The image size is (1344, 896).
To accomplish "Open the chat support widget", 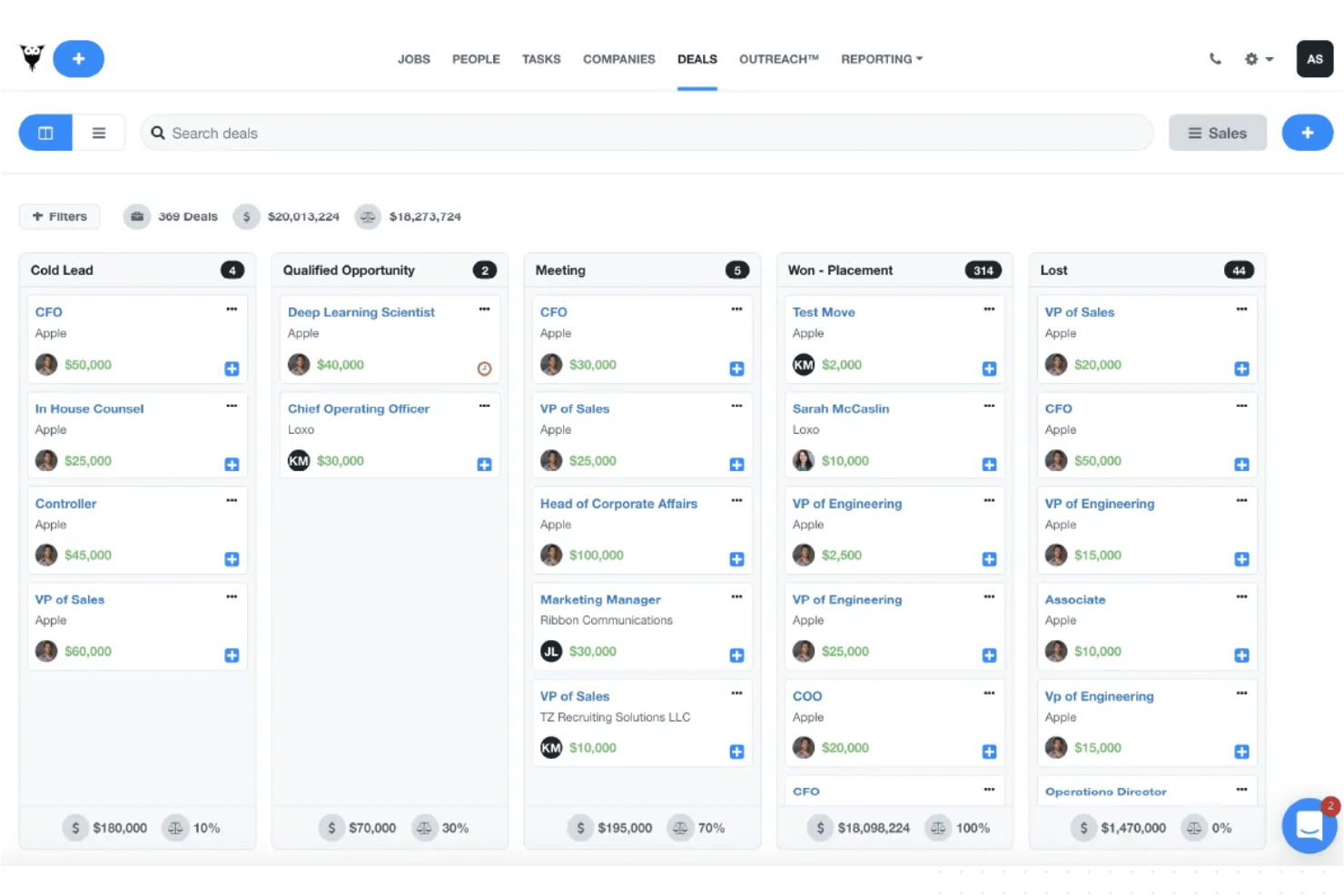I will click(x=1309, y=825).
